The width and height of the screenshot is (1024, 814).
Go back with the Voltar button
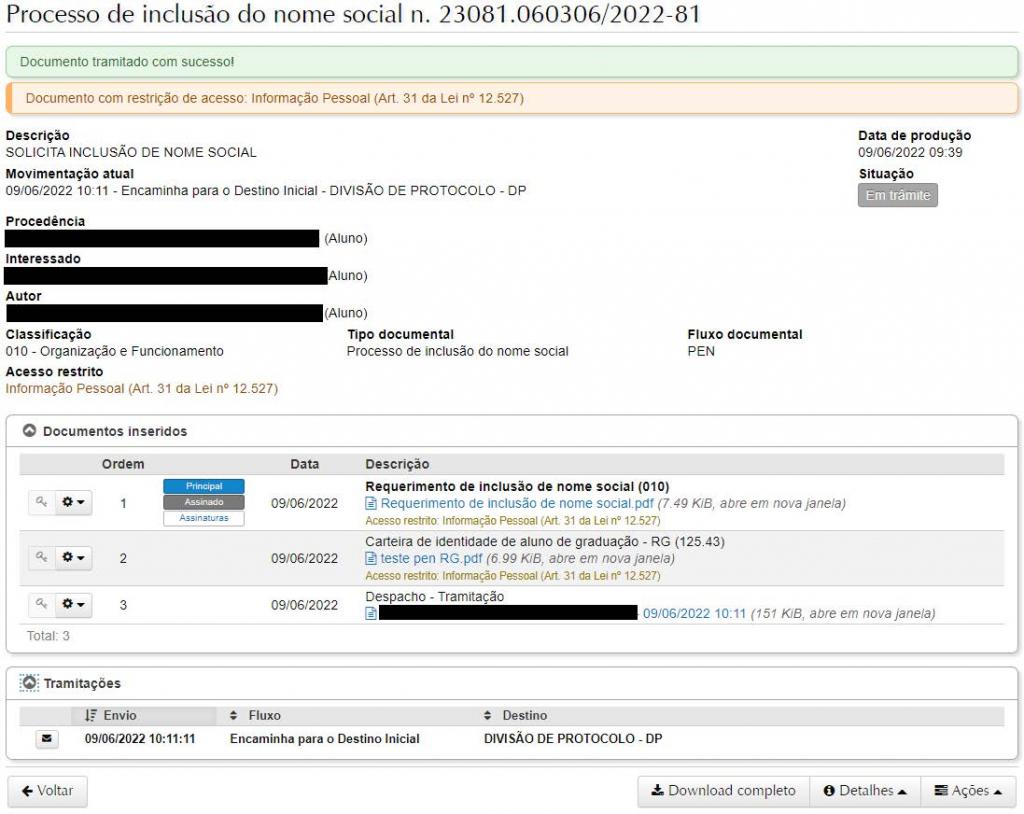point(47,791)
